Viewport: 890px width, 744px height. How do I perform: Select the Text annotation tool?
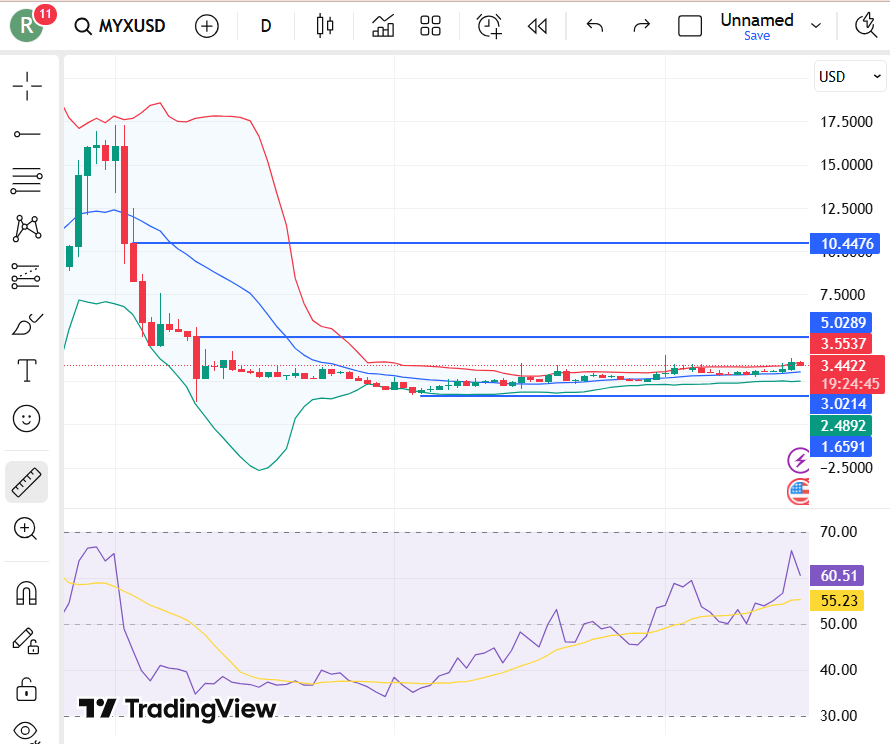point(27,370)
